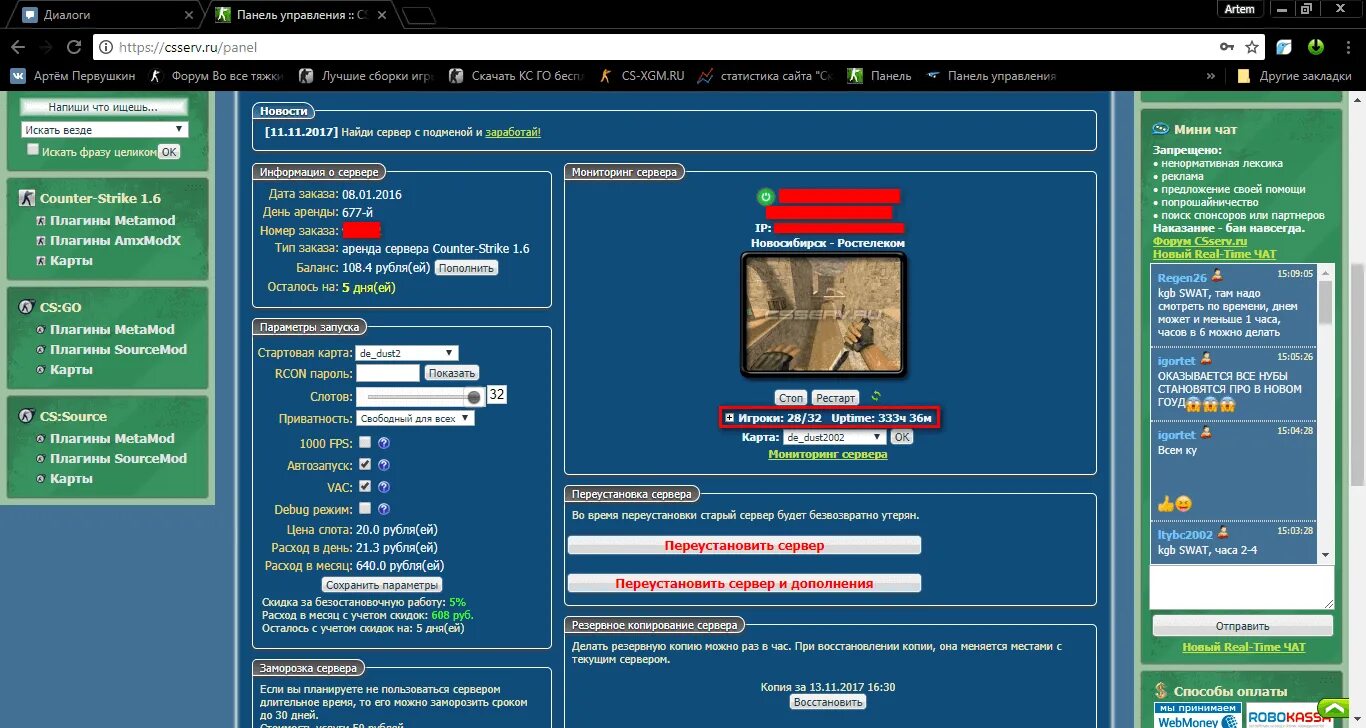Image resolution: width=1366 pixels, height=728 pixels.
Task: Open 'Карты' under Counter-Strike 1.6
Action: (71, 260)
